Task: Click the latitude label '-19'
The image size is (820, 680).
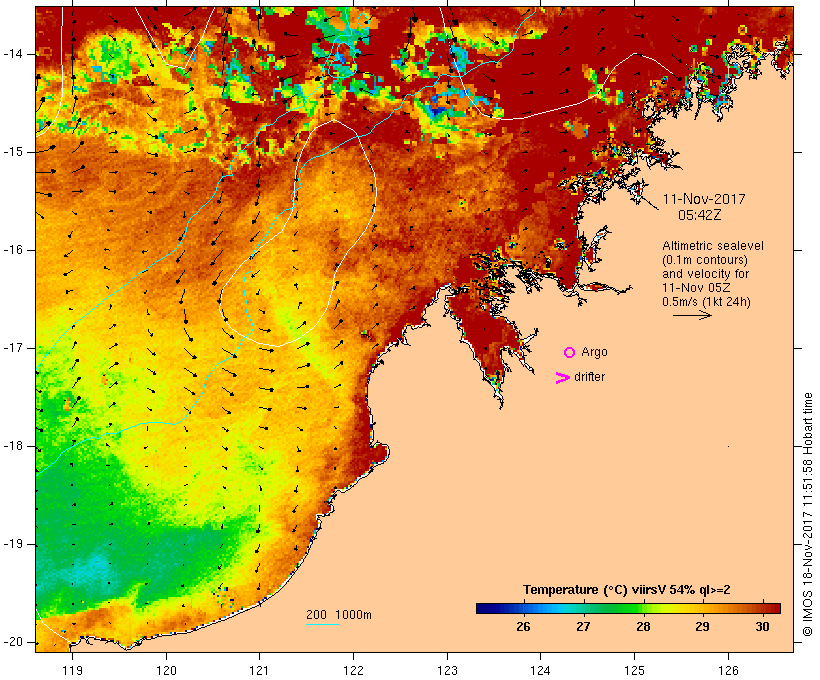Action: [13, 545]
